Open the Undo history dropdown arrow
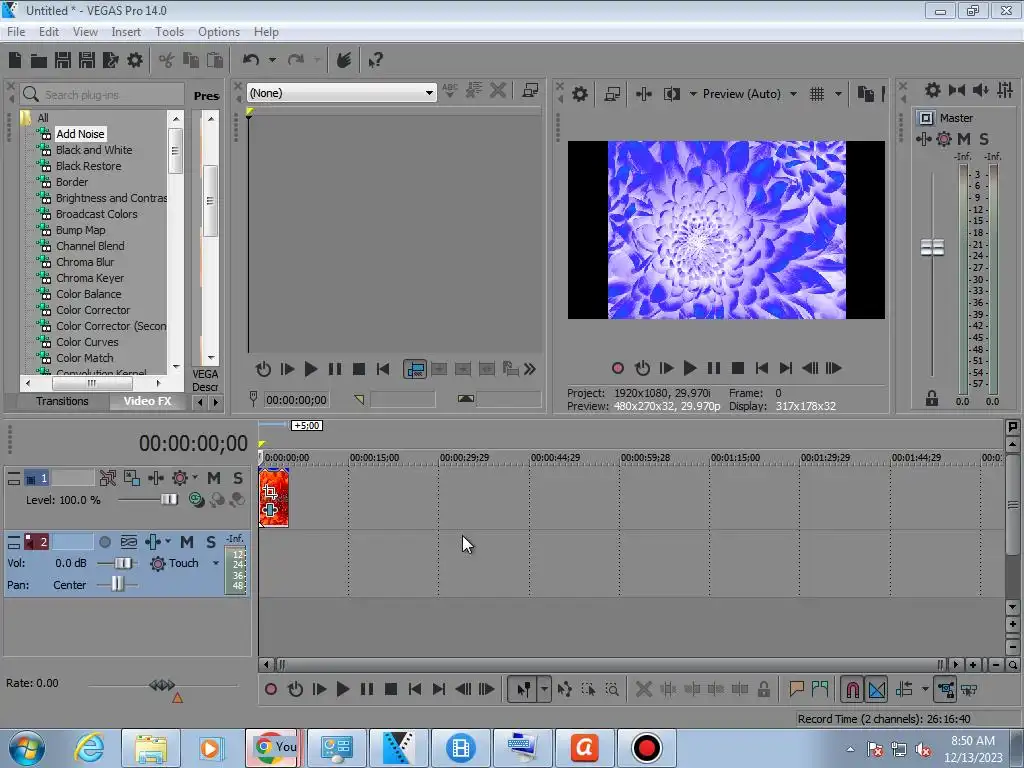Image resolution: width=1024 pixels, height=768 pixels. click(272, 60)
